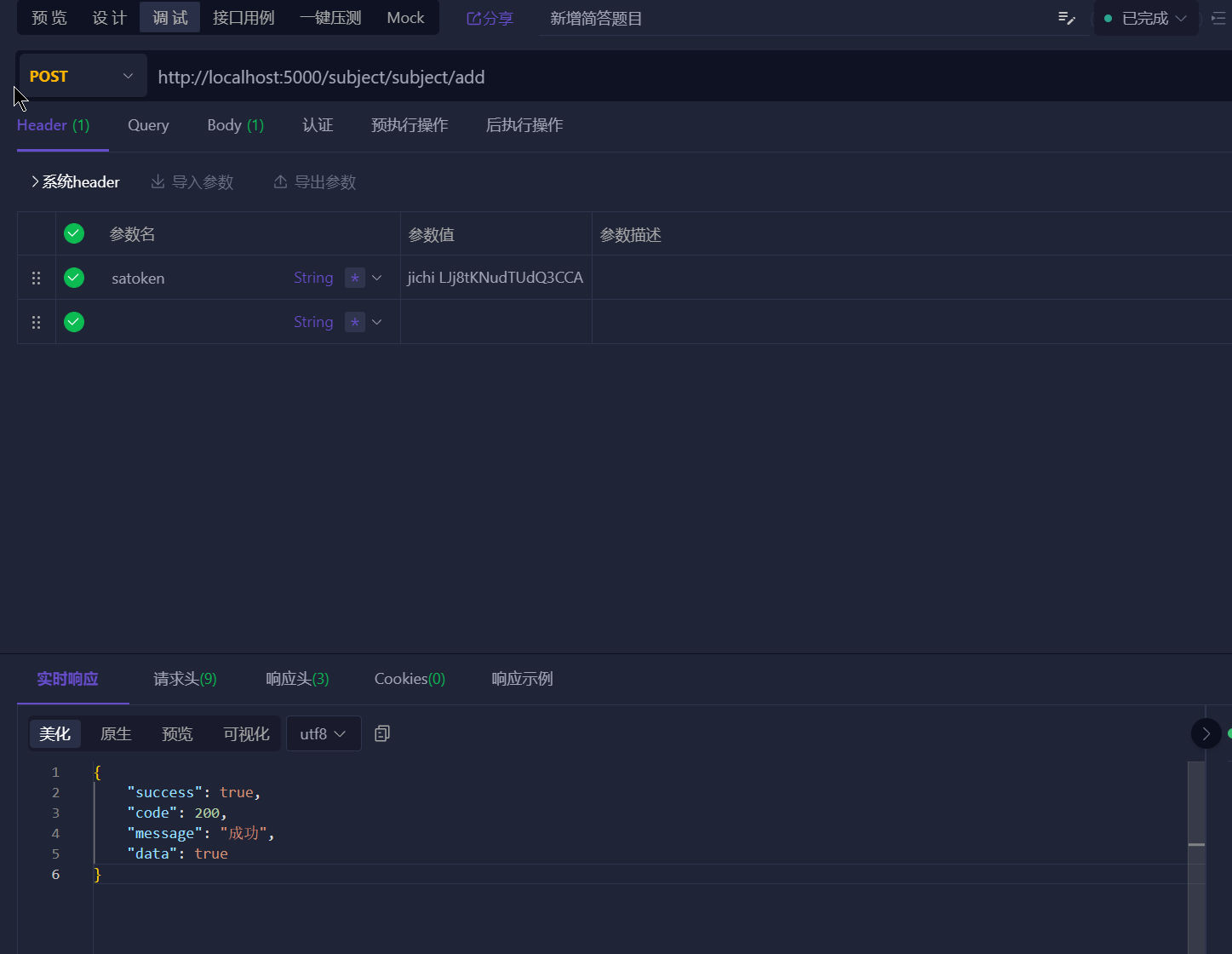Select the 实时响应 tab
The image size is (1232, 954).
[67, 679]
